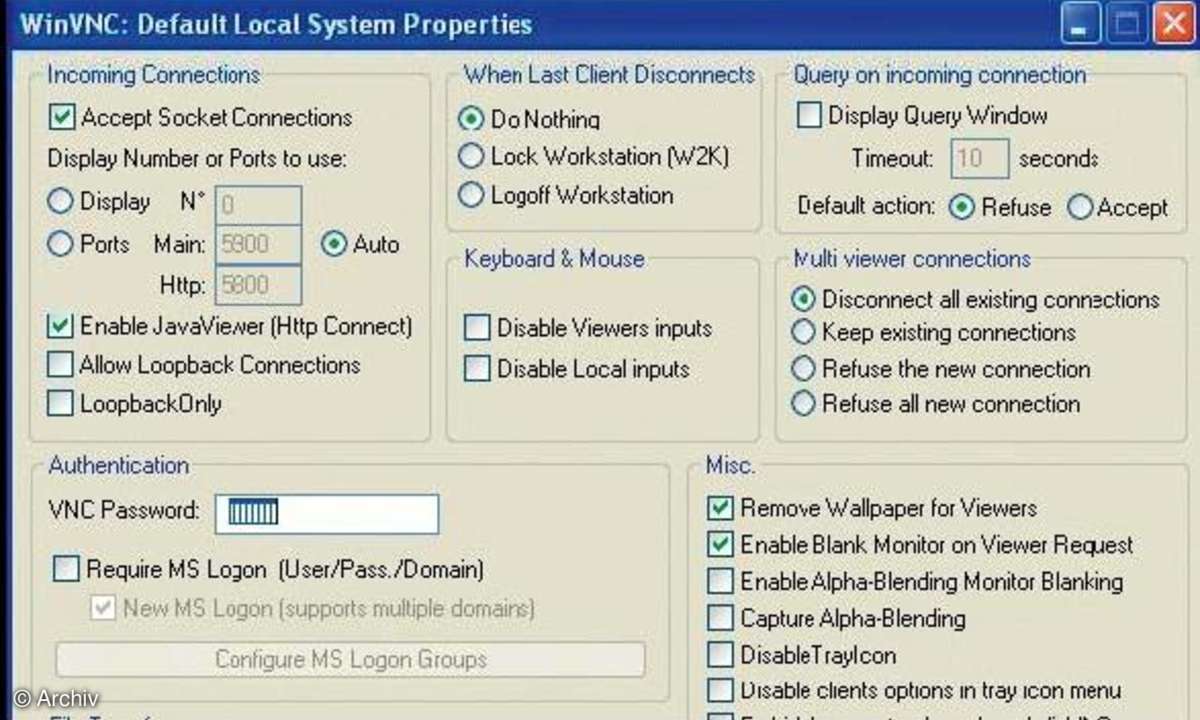Choose Refuse all new connection

pyautogui.click(x=803, y=404)
